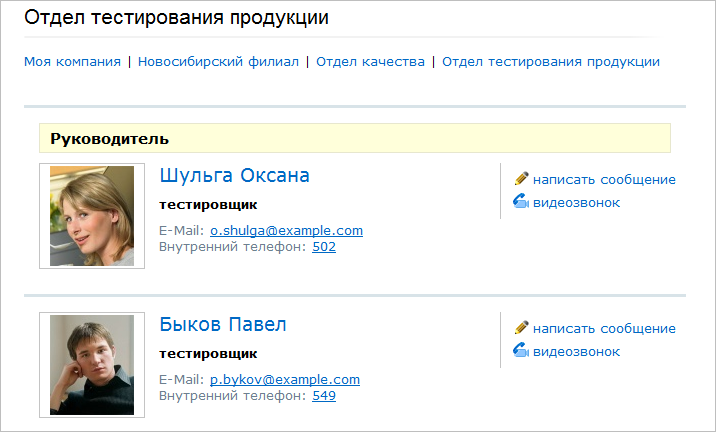Start видеозвонок with Шульга Оксана
The height and width of the screenshot is (432, 716).
click(576, 202)
